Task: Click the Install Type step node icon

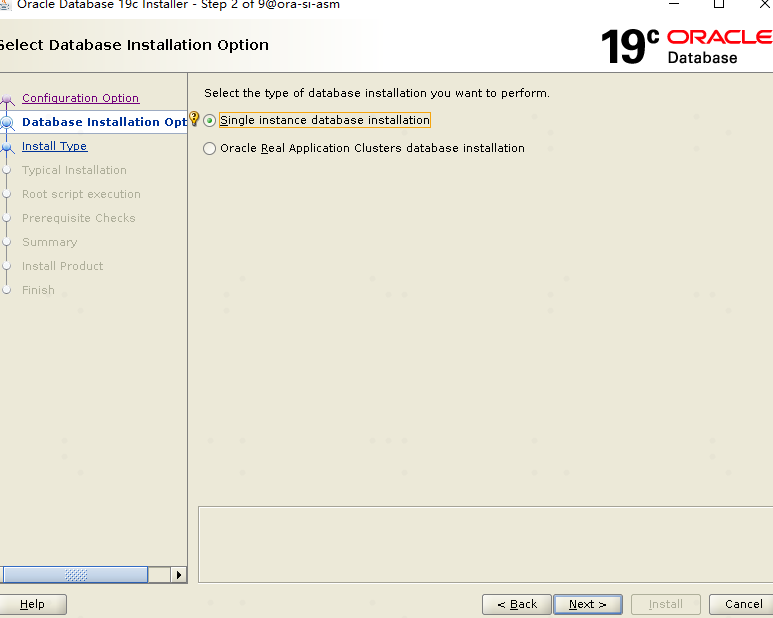Action: (x=7, y=147)
